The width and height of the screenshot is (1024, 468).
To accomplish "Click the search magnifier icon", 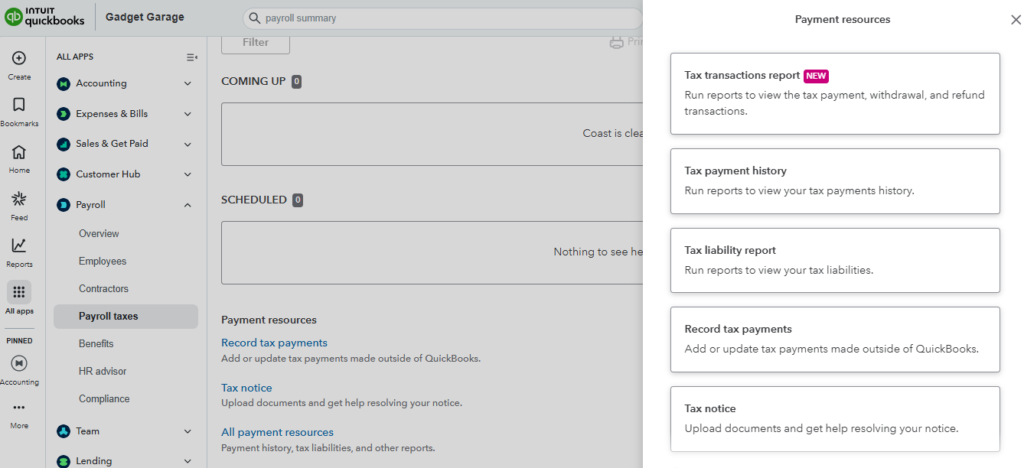I will (x=255, y=18).
